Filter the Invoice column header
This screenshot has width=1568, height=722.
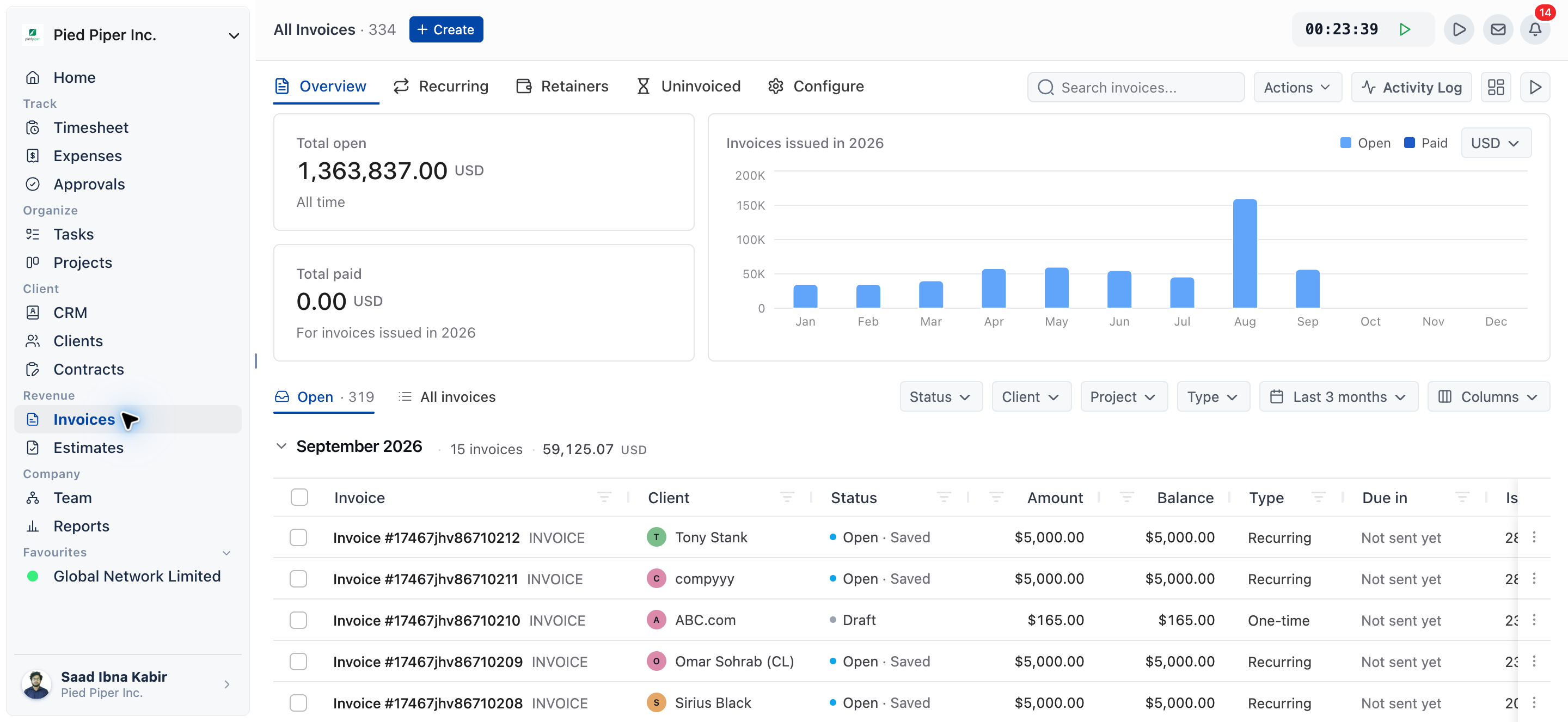pyautogui.click(x=604, y=497)
